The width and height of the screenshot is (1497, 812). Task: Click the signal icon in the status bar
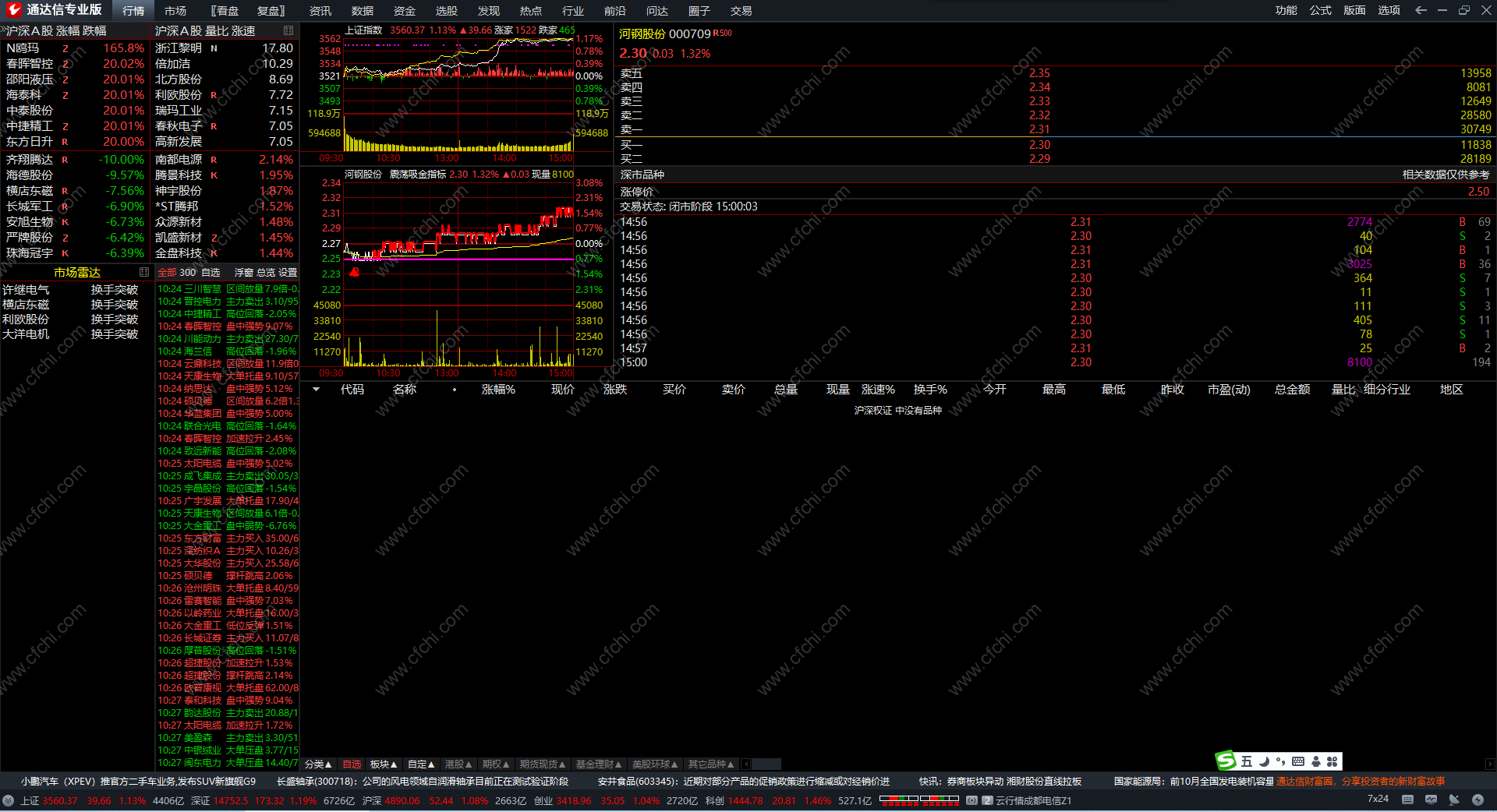pyautogui.click(x=1454, y=800)
